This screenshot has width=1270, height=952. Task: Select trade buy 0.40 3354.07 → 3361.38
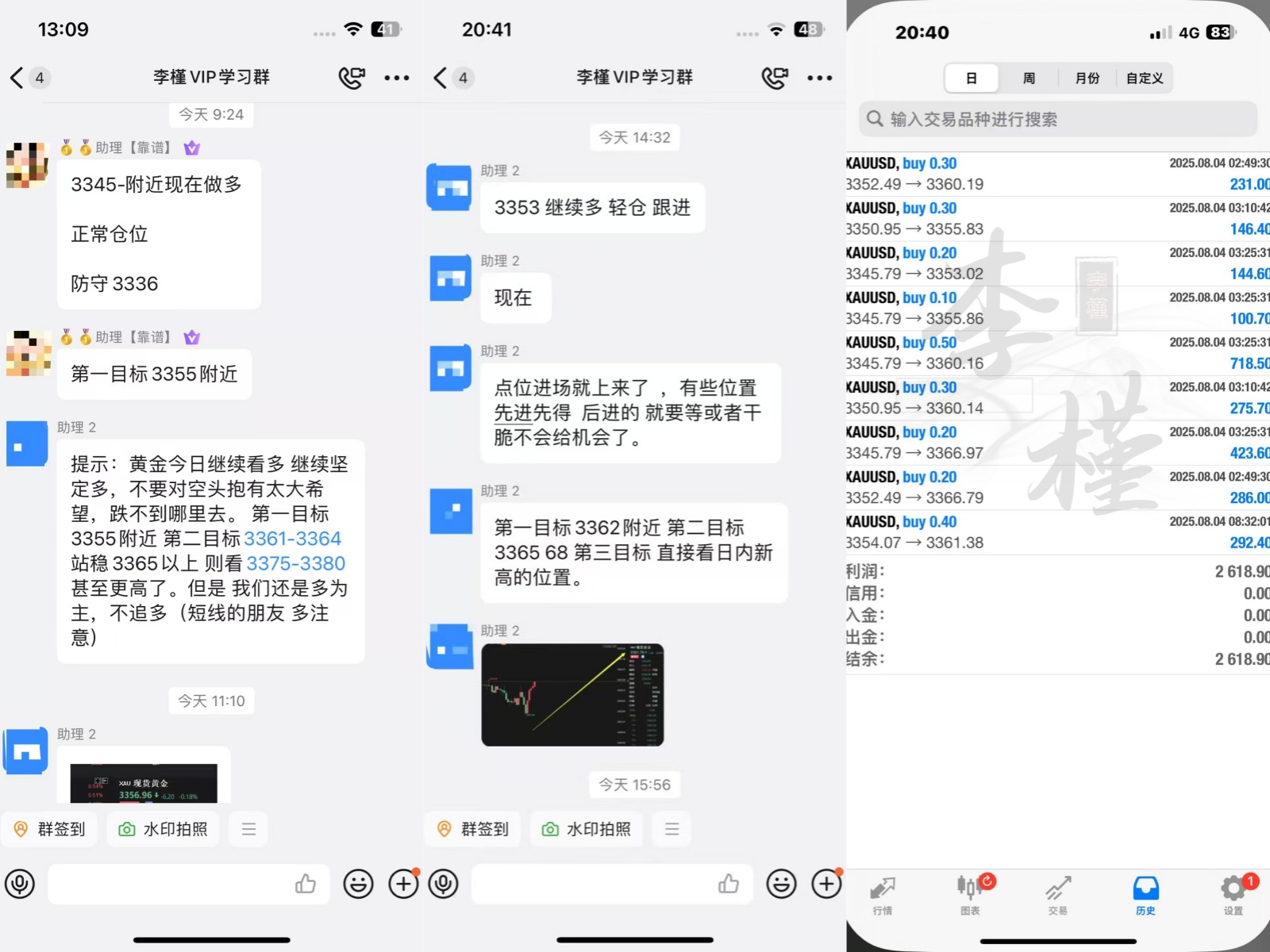click(1058, 532)
